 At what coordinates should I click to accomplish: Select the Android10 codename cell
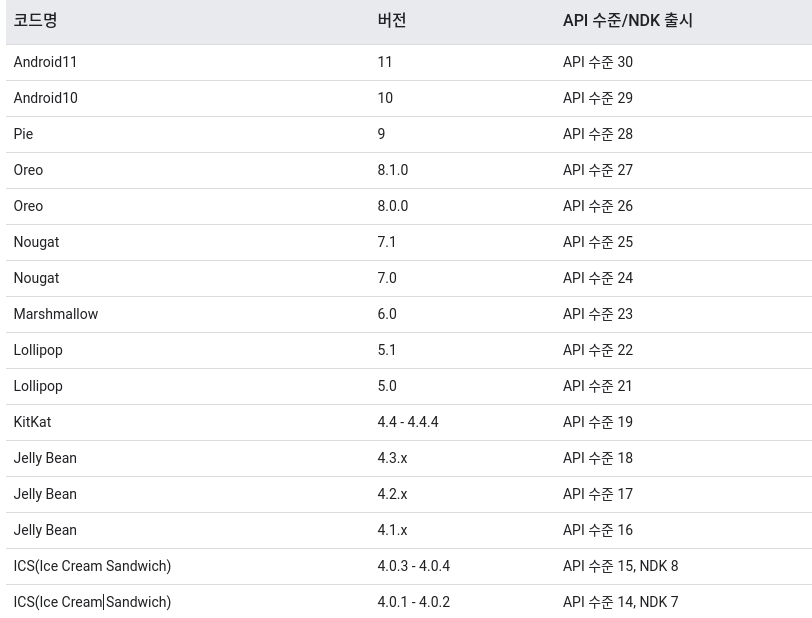[46, 98]
